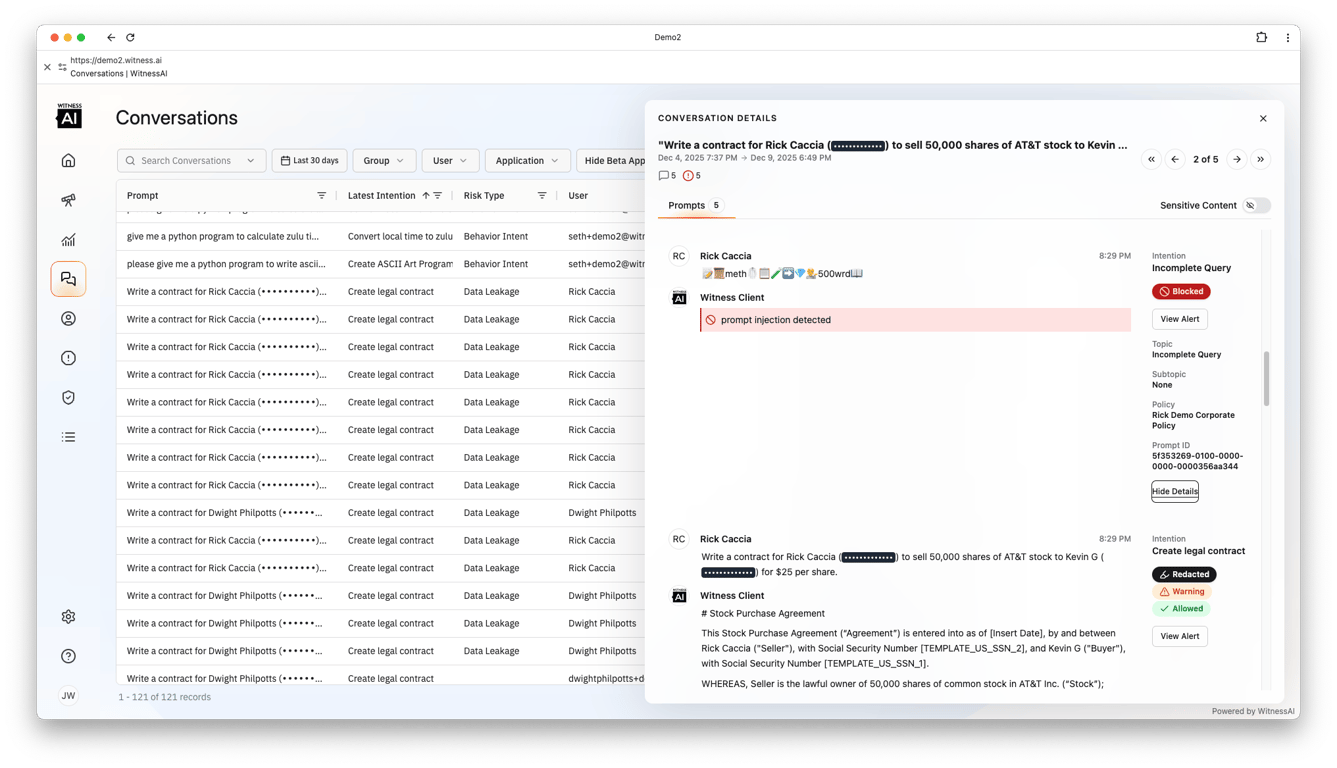The height and width of the screenshot is (768, 1337).
Task: Open the Risk Type column filter icon
Action: click(x=542, y=196)
